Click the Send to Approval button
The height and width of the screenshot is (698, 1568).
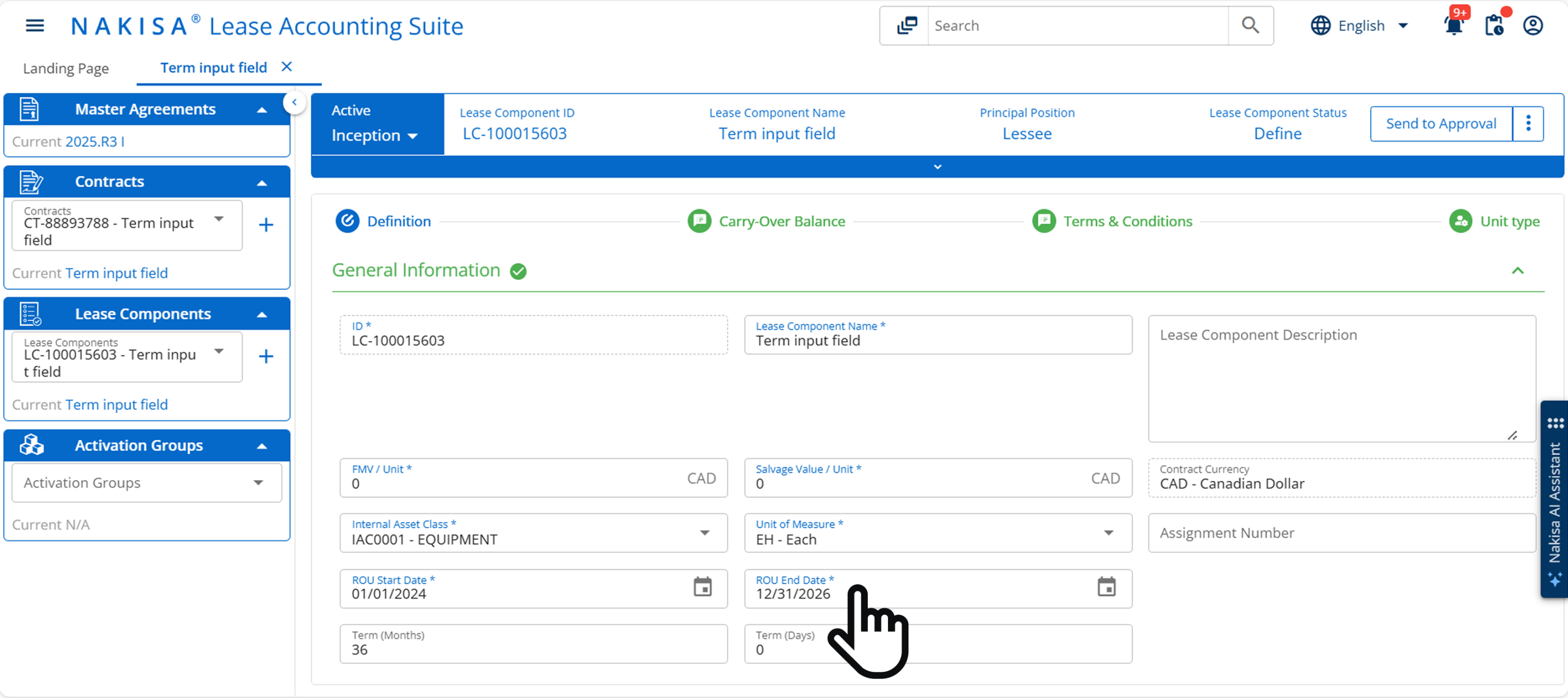pos(1440,123)
